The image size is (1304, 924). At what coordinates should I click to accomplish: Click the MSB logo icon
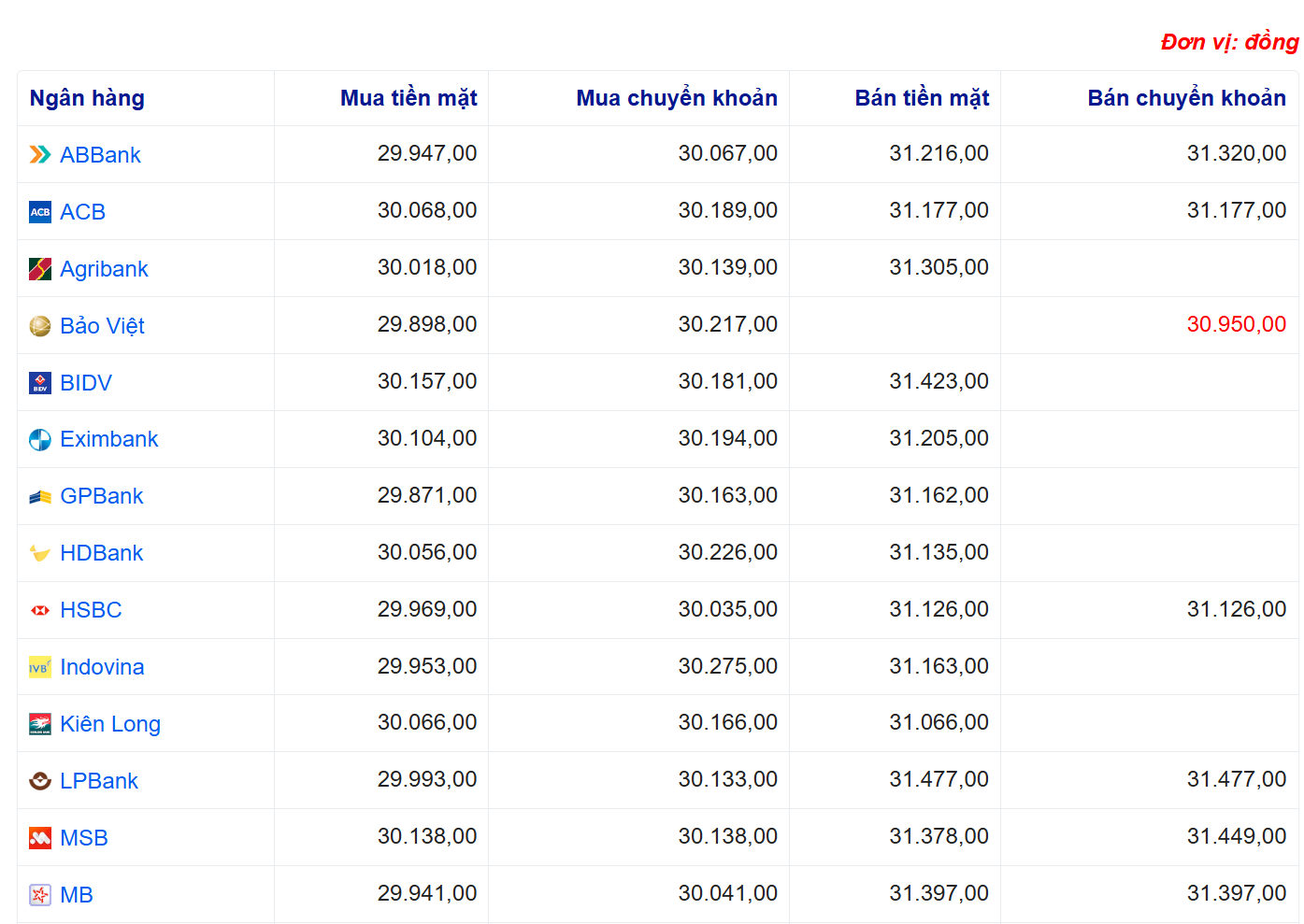39,838
